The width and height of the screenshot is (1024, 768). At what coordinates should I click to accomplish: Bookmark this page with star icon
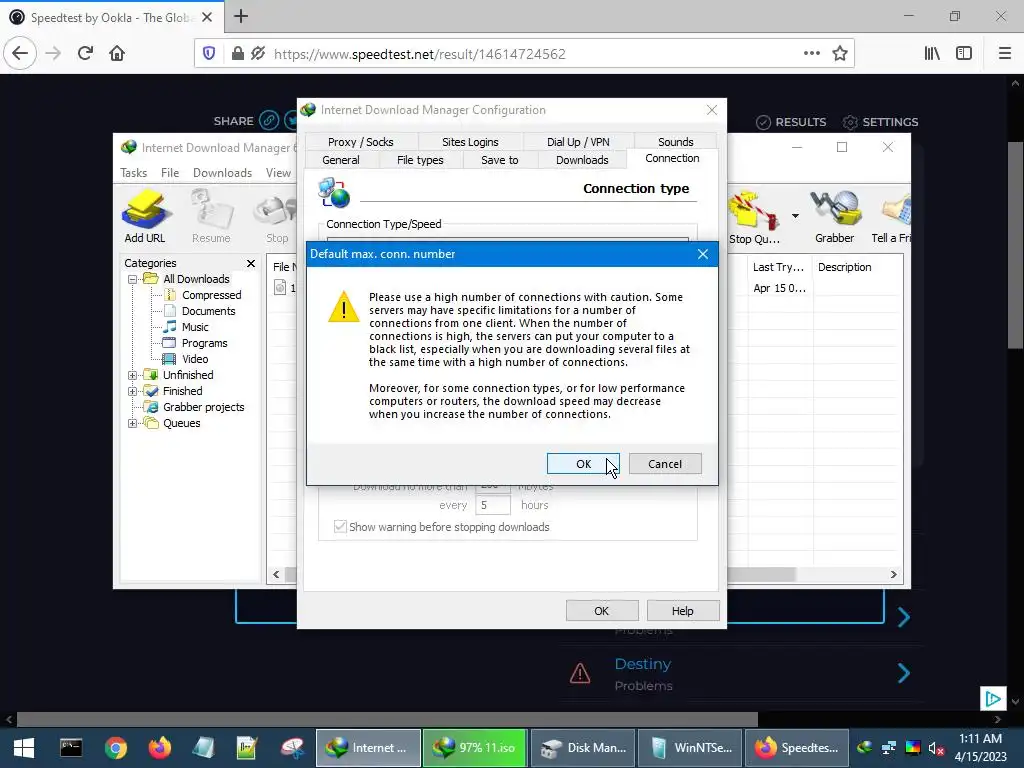coord(840,54)
